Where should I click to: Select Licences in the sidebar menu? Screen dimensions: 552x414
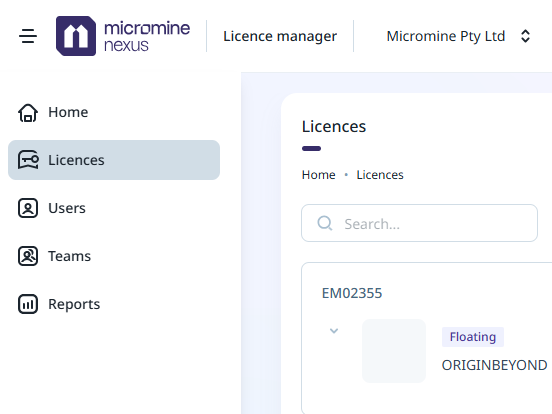[114, 160]
